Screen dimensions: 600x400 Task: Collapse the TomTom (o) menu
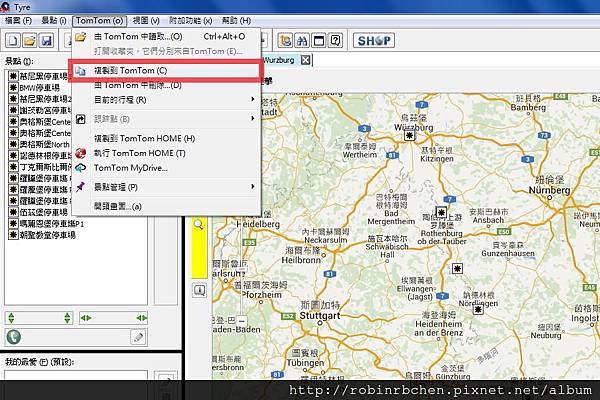click(x=99, y=20)
